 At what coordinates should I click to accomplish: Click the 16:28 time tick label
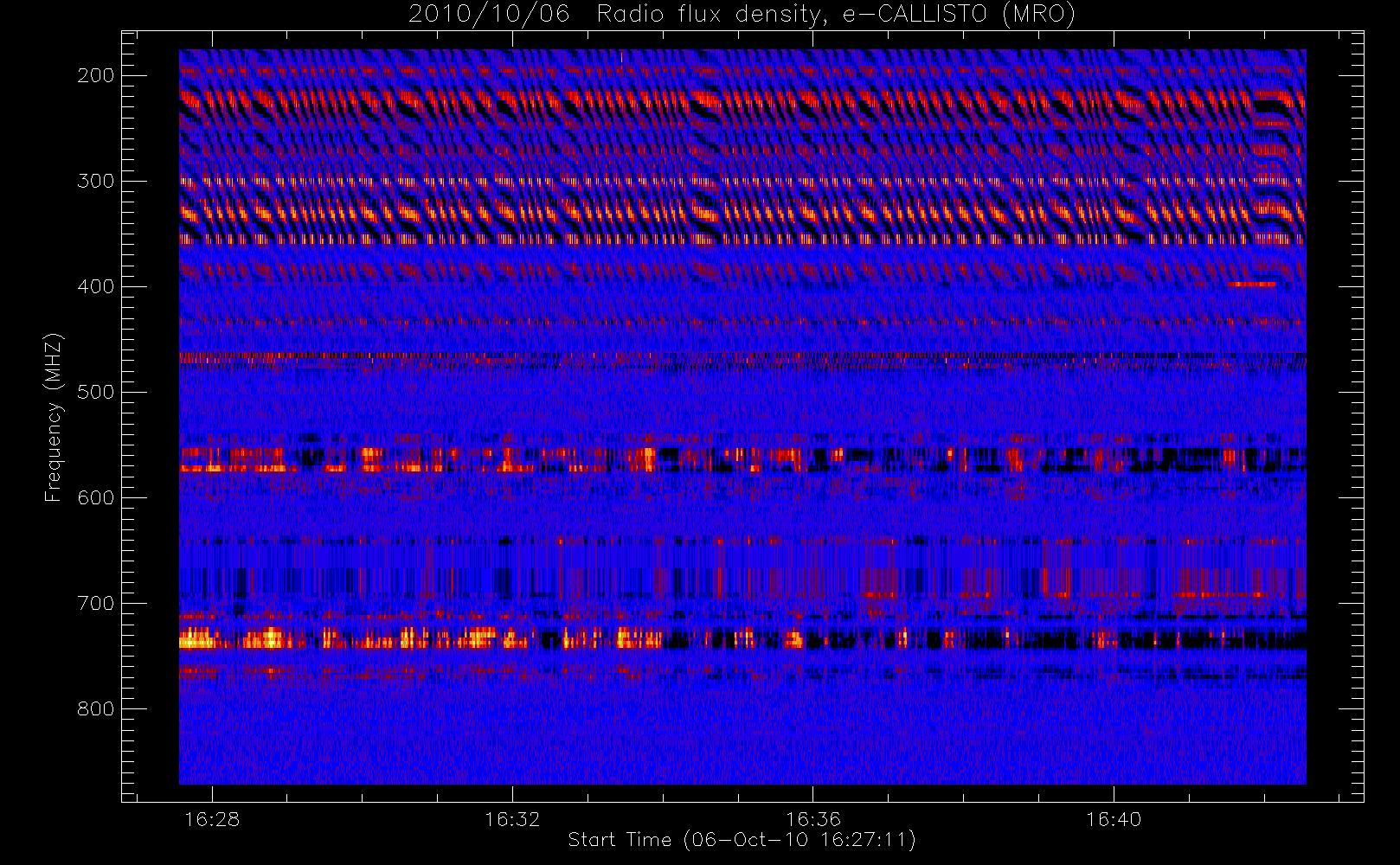(x=212, y=819)
